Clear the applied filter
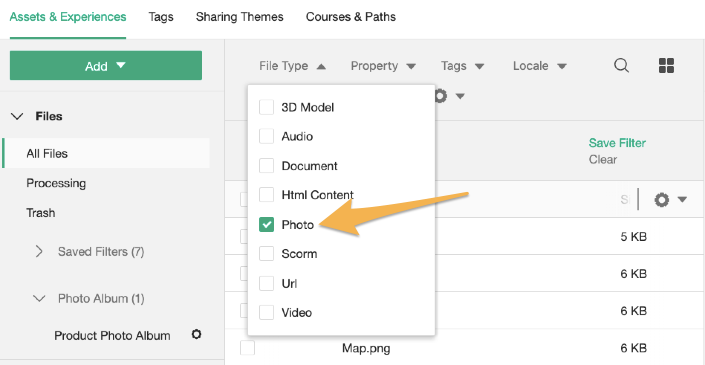This screenshot has height=365, width=705. coord(603,160)
